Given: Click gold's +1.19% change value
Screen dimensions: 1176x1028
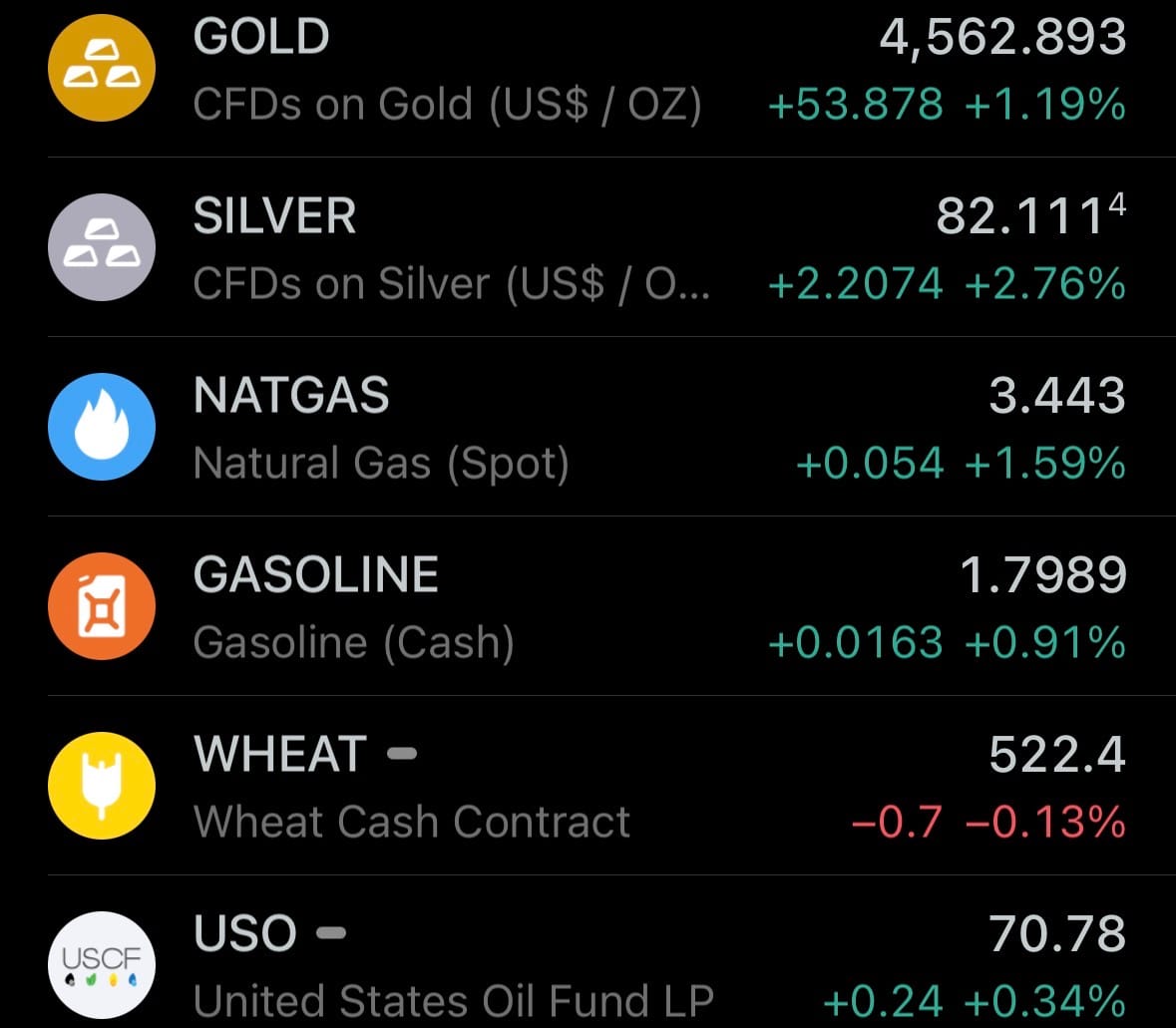Looking at the screenshot, I should tap(1045, 105).
